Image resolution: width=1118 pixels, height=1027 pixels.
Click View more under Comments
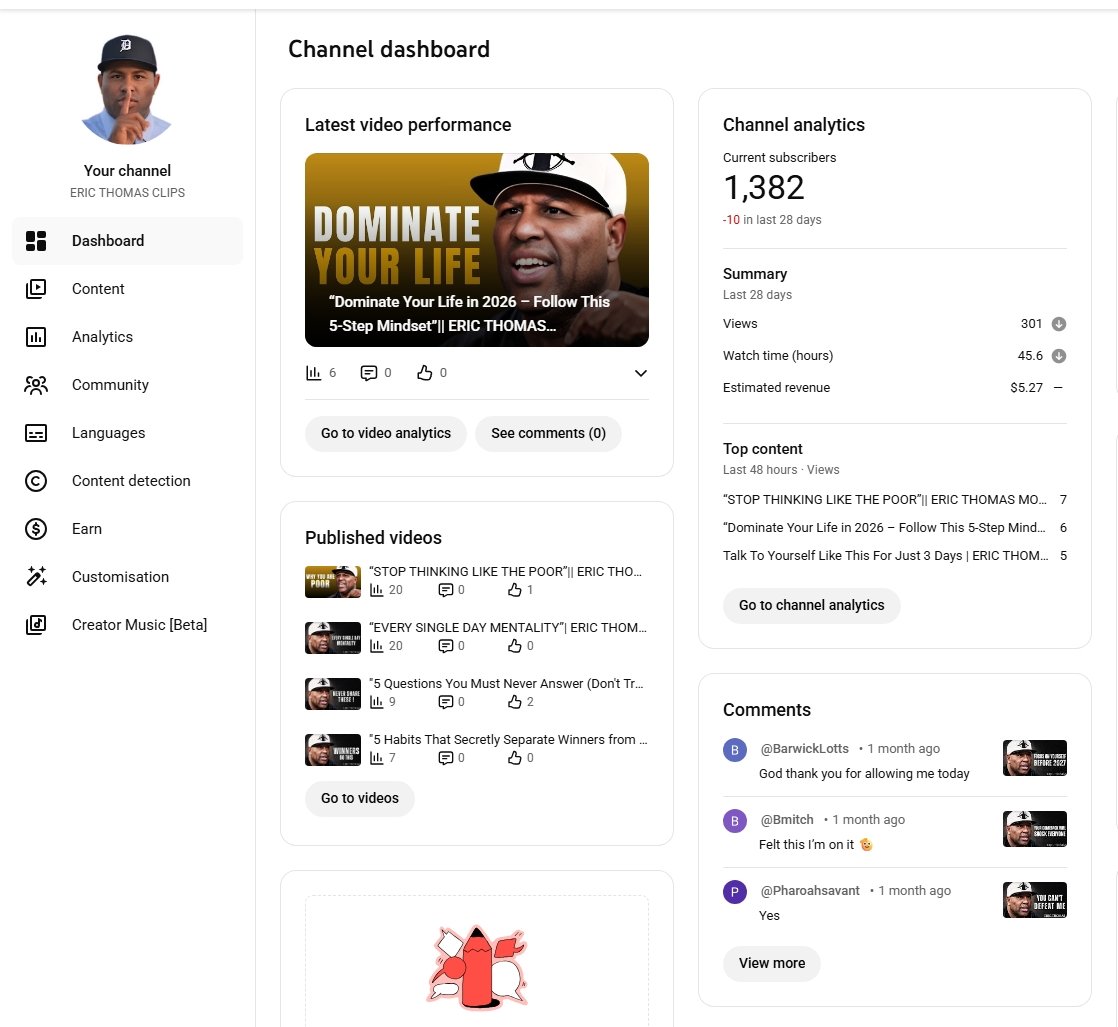(771, 963)
